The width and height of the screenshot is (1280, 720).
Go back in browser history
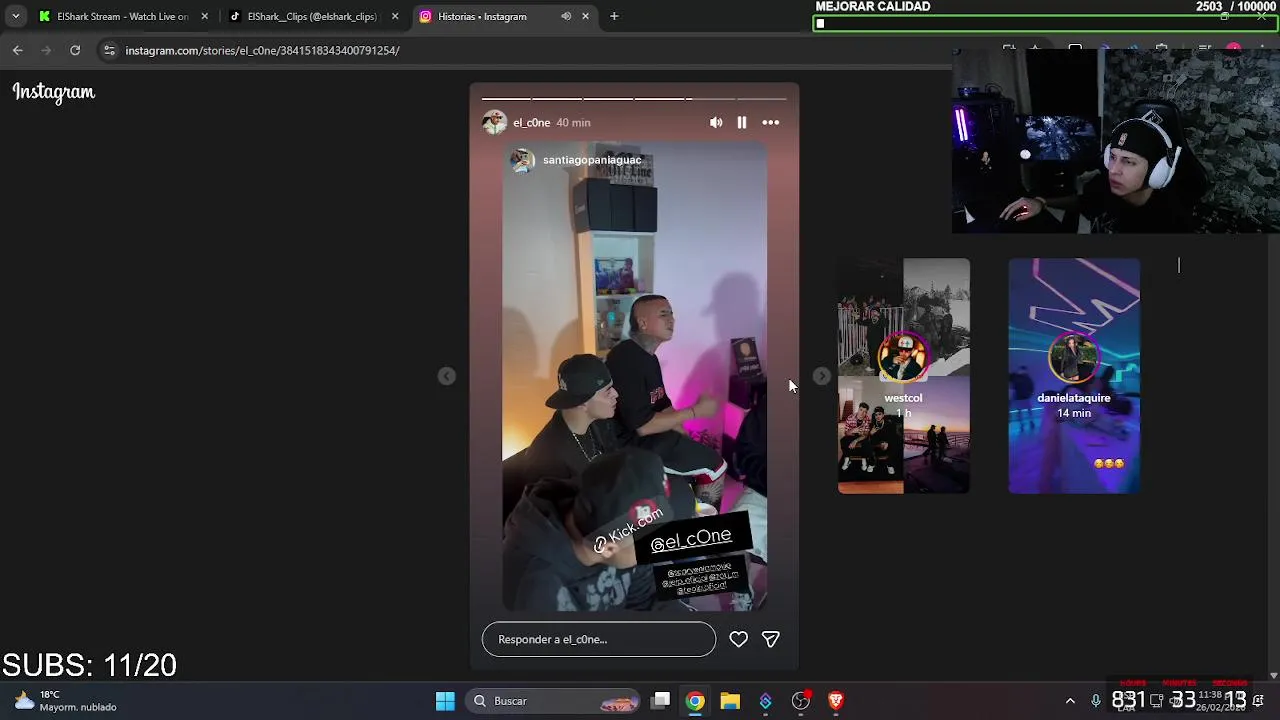tap(17, 50)
